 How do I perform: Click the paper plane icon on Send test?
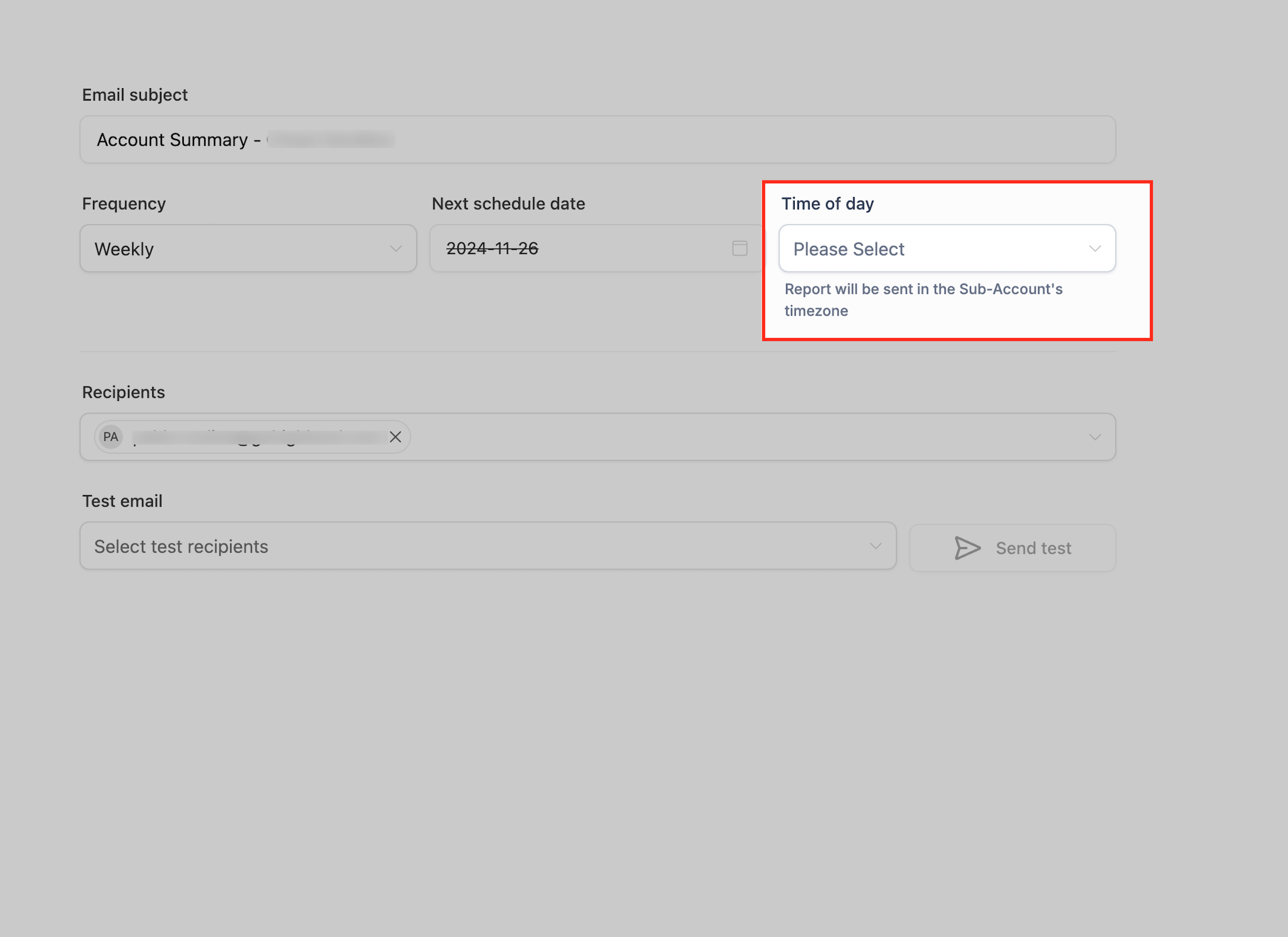pos(967,548)
